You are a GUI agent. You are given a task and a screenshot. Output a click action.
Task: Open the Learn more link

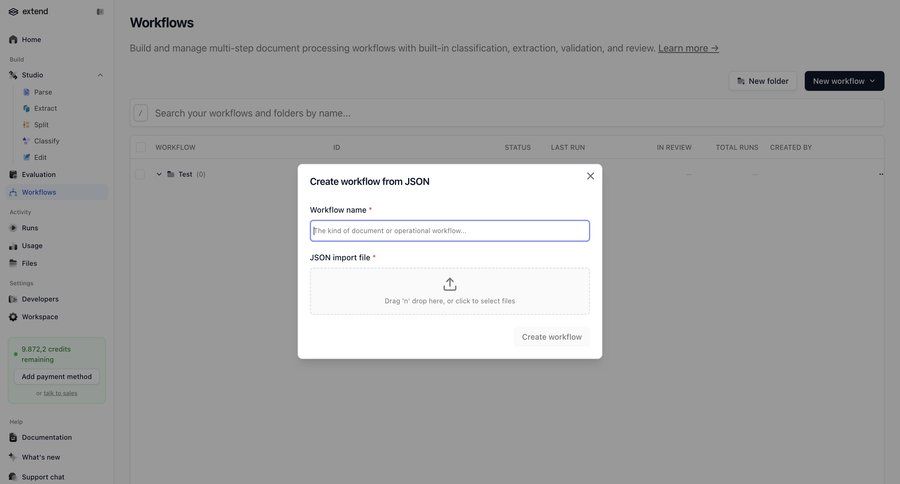(x=688, y=48)
